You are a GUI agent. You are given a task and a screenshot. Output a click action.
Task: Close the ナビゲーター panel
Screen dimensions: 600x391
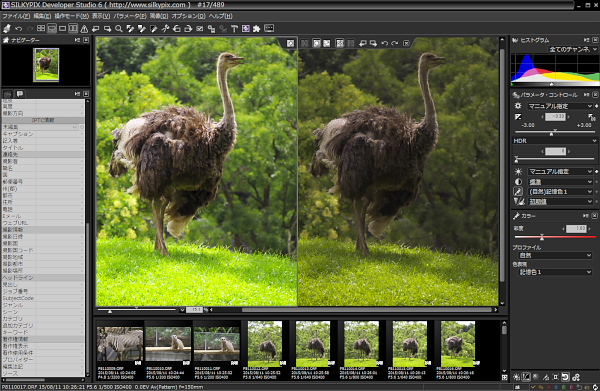point(86,40)
